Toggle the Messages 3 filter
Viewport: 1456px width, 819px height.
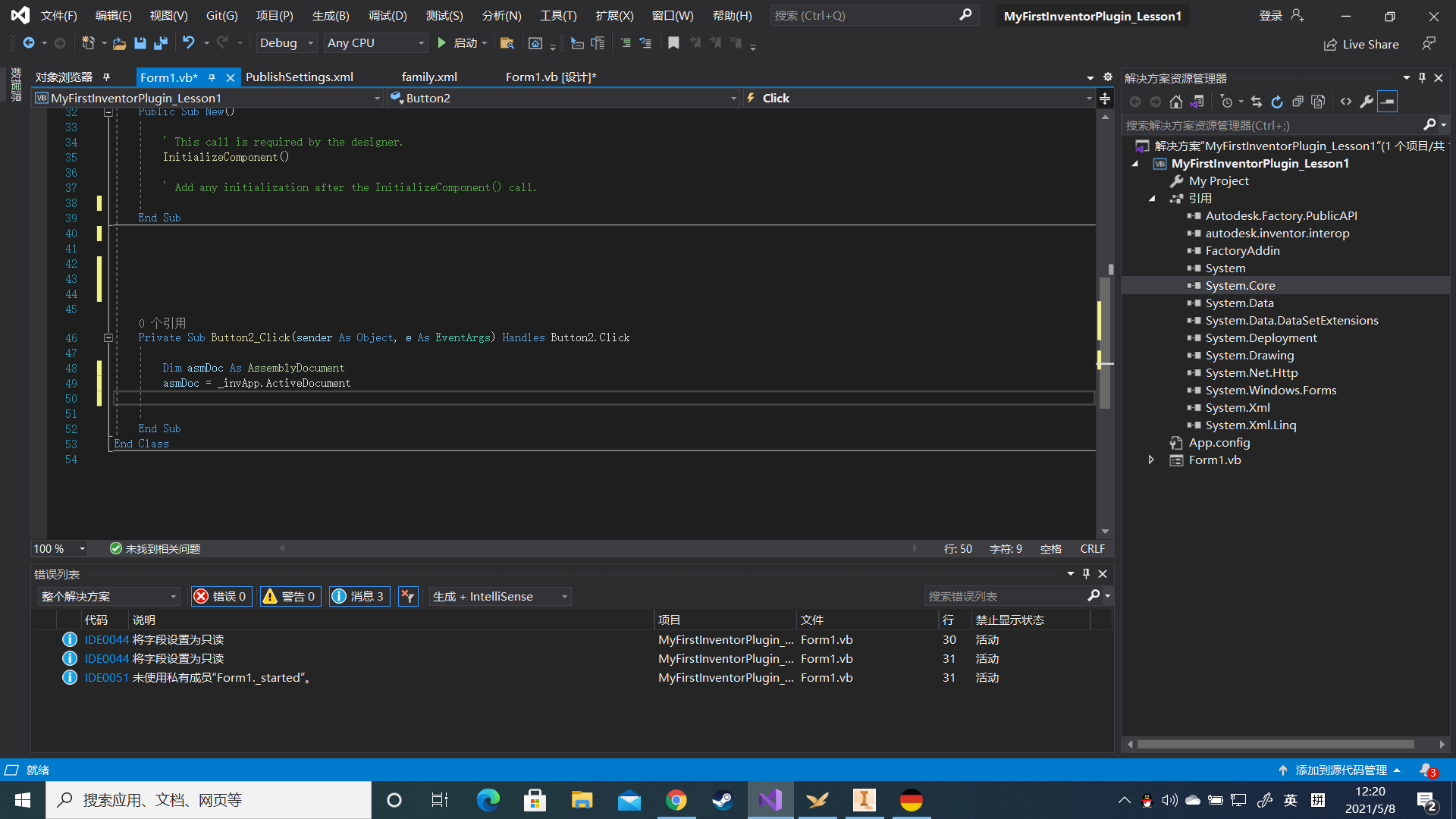(x=359, y=597)
